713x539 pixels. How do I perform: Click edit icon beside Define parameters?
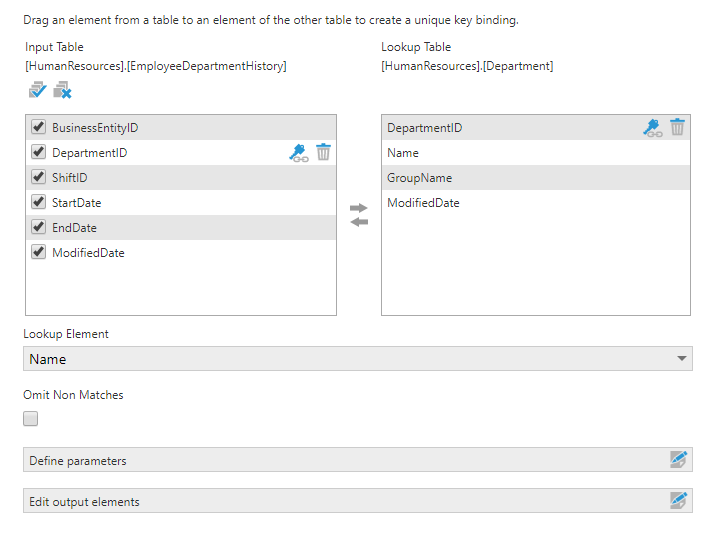679,460
